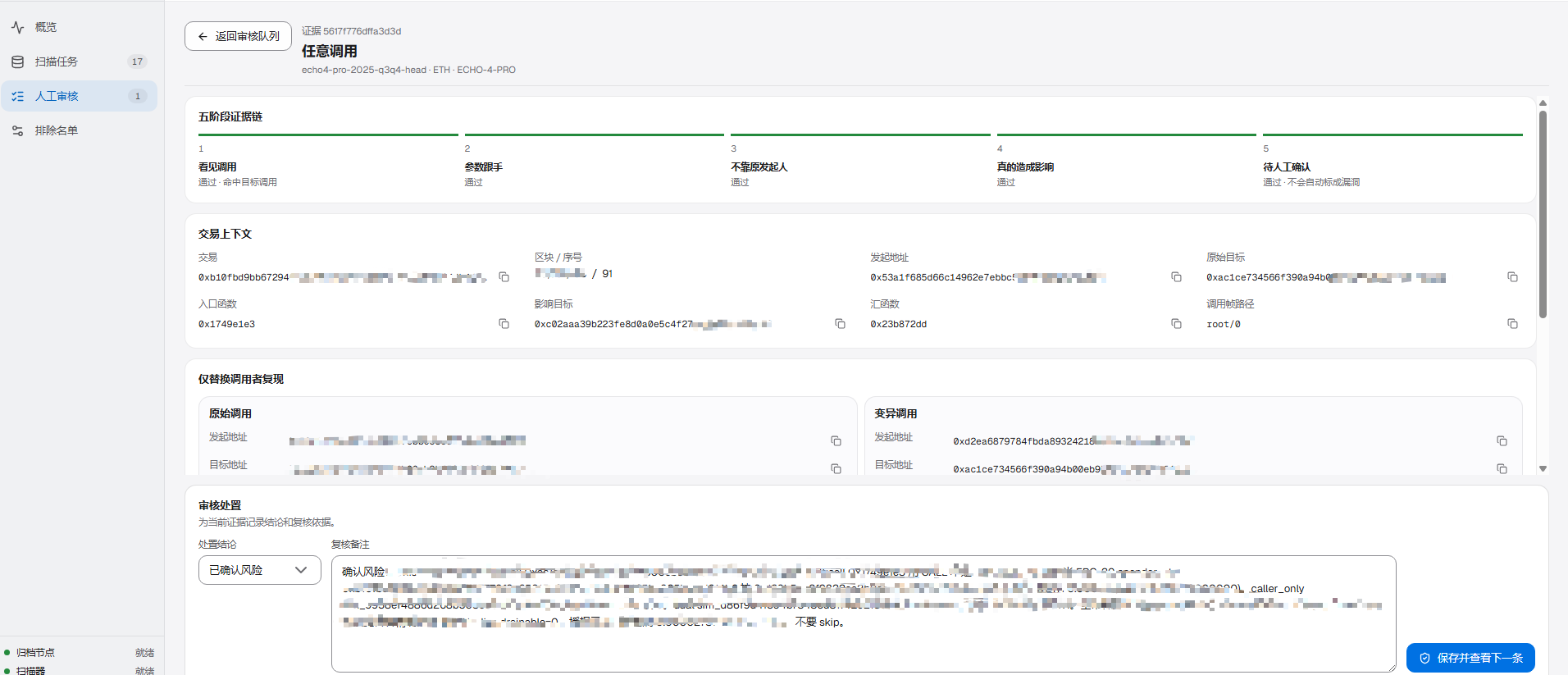Click in the 复核备注 text area
The height and width of the screenshot is (675, 1568).
(864, 613)
